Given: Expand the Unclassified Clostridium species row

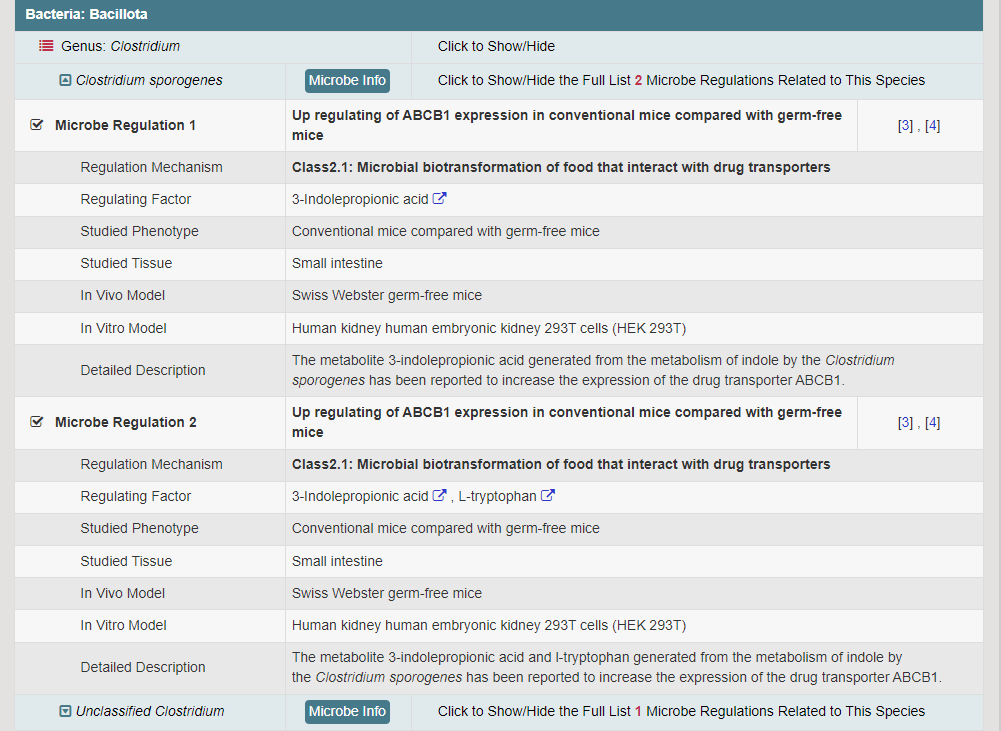Looking at the screenshot, I should (x=66, y=711).
